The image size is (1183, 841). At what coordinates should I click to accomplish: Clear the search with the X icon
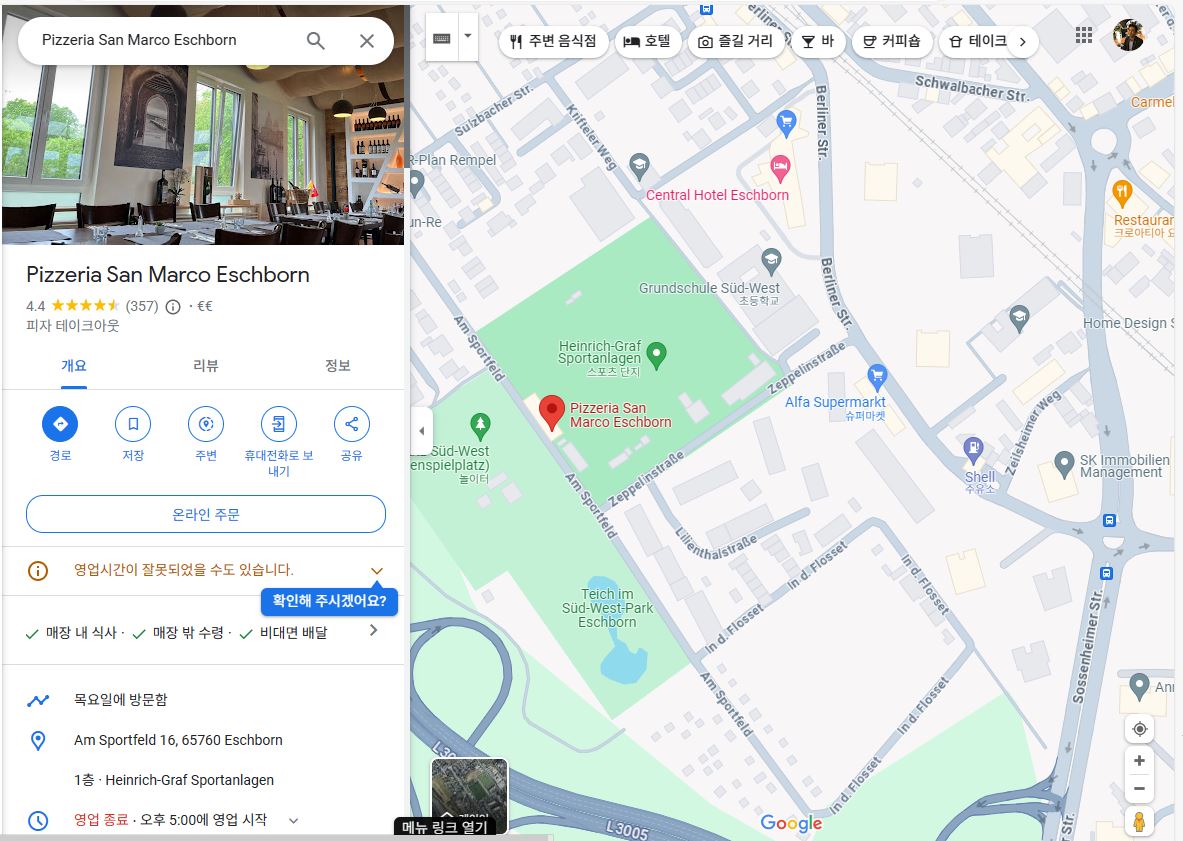pos(367,41)
